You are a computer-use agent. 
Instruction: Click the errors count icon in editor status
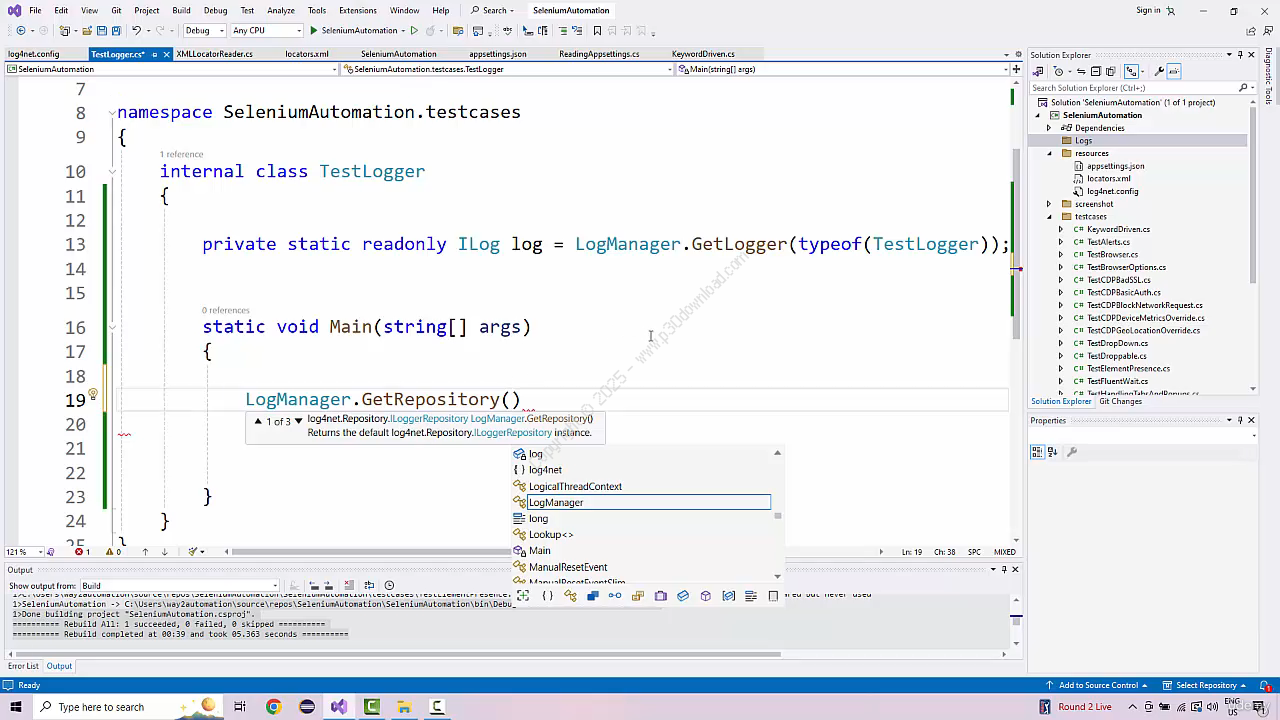82,552
